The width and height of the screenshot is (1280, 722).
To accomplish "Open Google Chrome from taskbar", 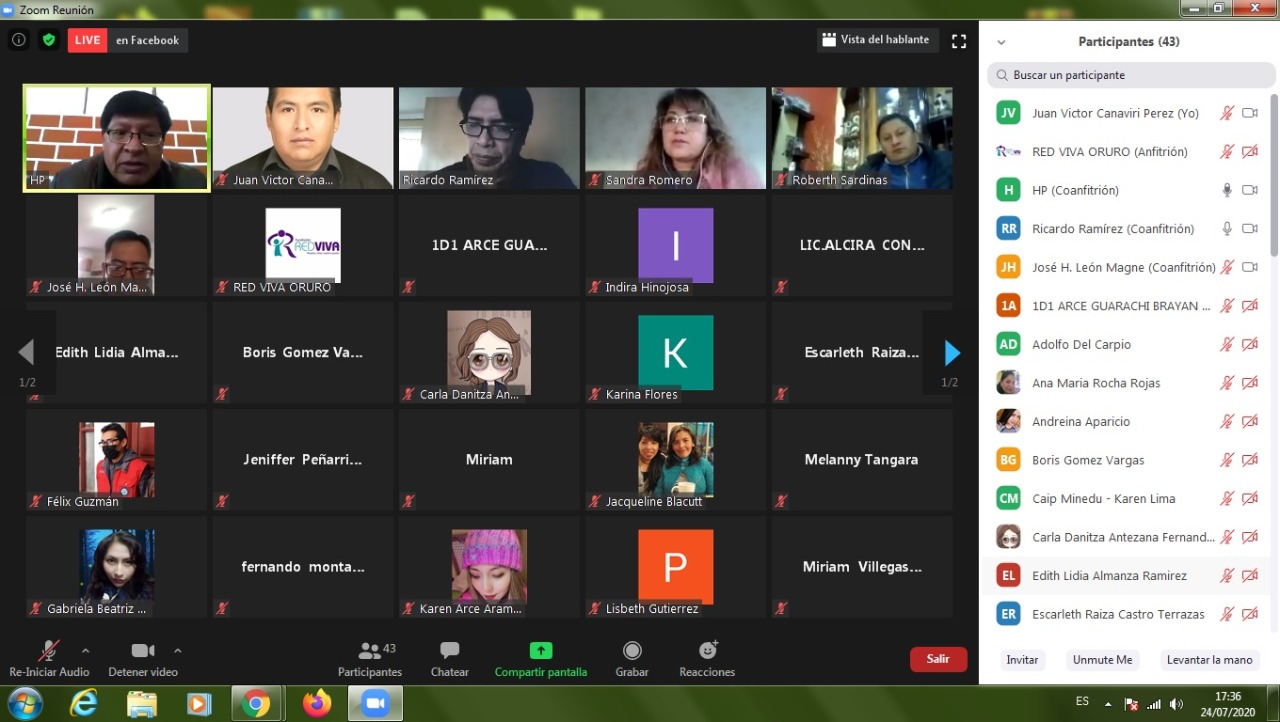I will pyautogui.click(x=257, y=704).
